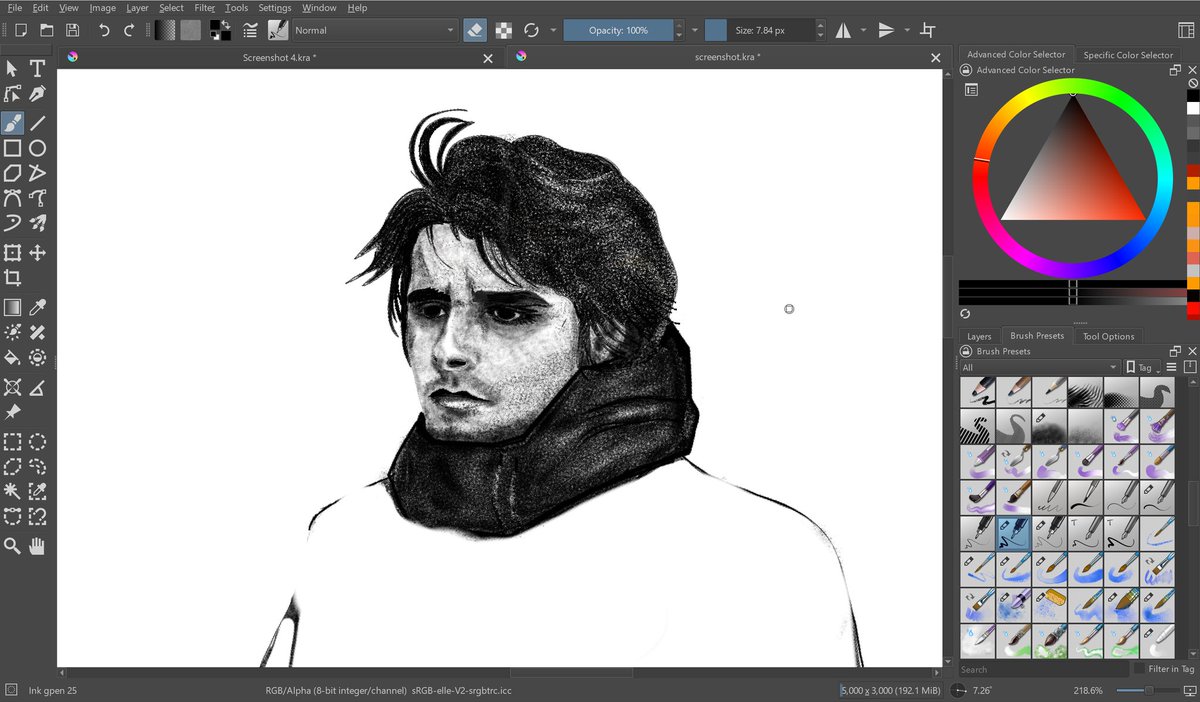Click the Redo arrow
The width and height of the screenshot is (1200, 702).
(129, 30)
